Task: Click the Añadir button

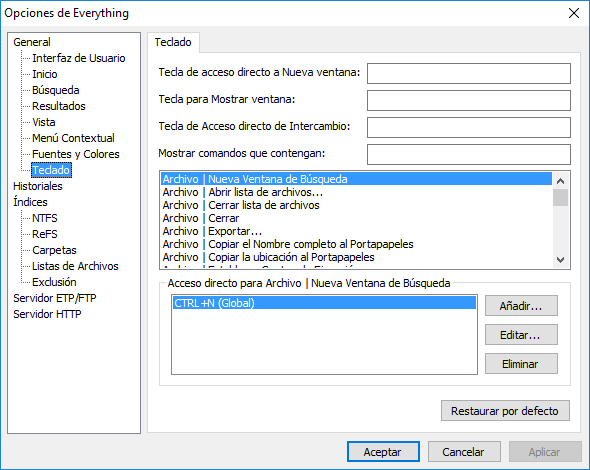Action: 521,306
